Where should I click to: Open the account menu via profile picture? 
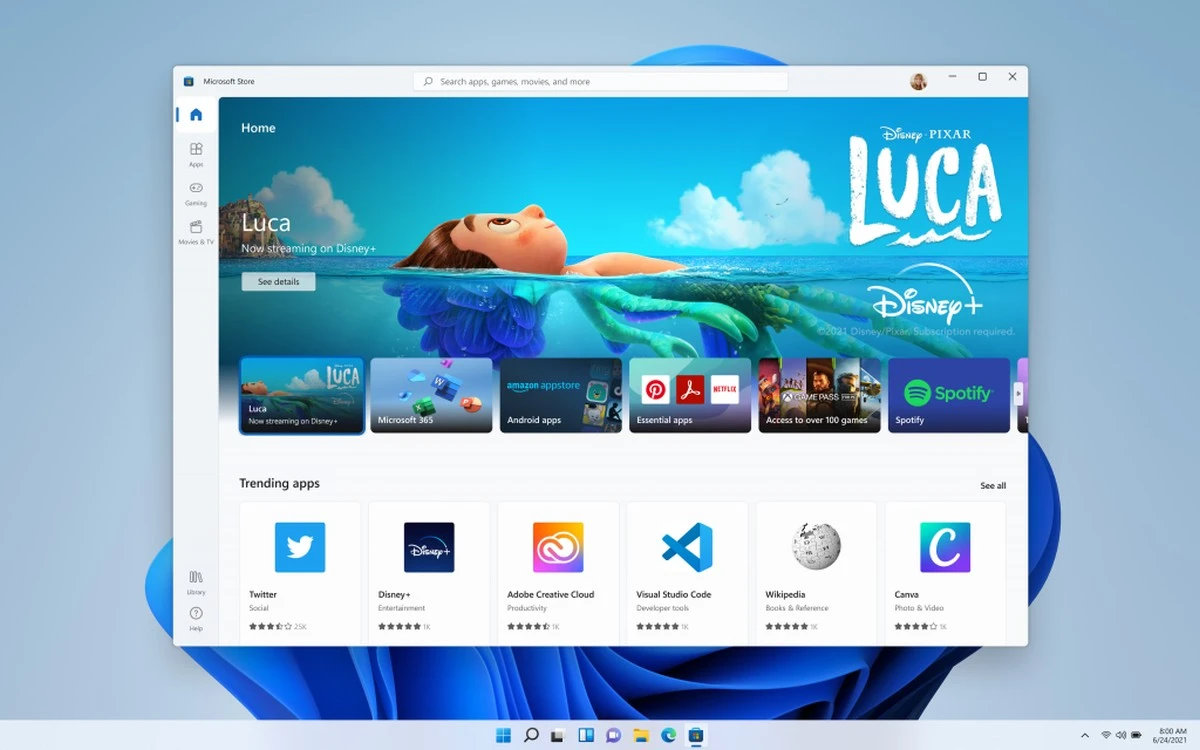coord(918,81)
